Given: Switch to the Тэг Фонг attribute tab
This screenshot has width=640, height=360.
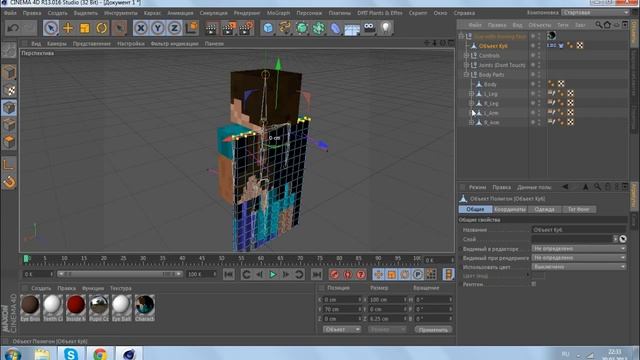Looking at the screenshot, I should click(578, 209).
